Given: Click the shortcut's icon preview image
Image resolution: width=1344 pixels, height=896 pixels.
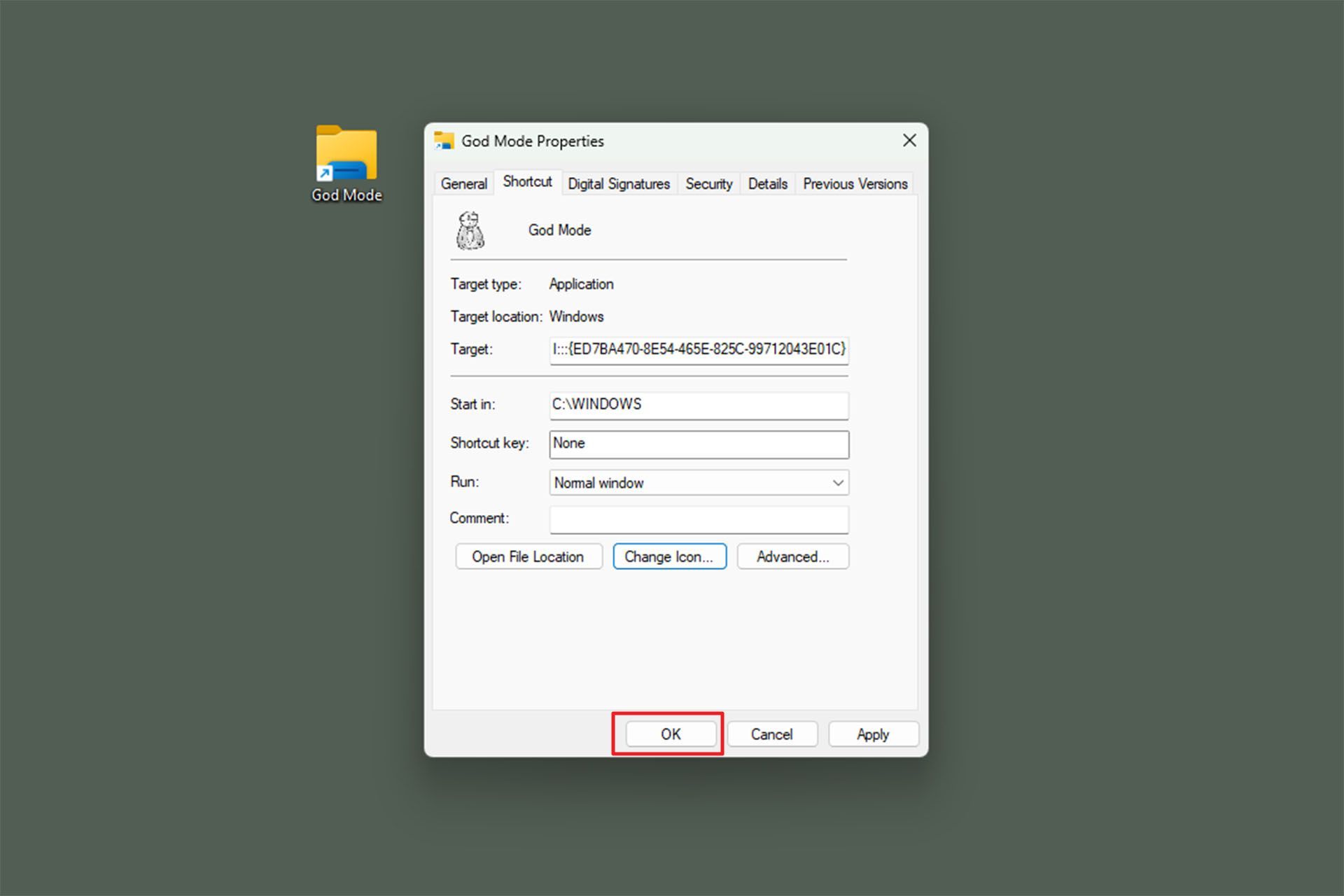Looking at the screenshot, I should coord(470,231).
